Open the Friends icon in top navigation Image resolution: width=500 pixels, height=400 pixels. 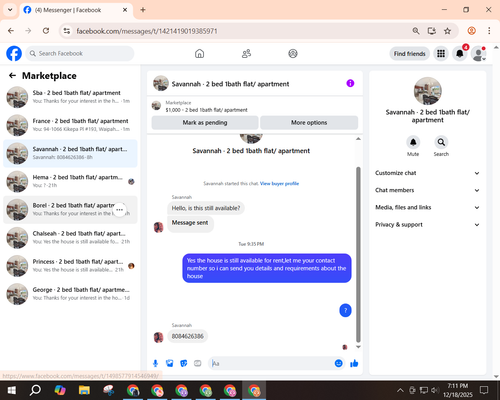[x=246, y=53]
